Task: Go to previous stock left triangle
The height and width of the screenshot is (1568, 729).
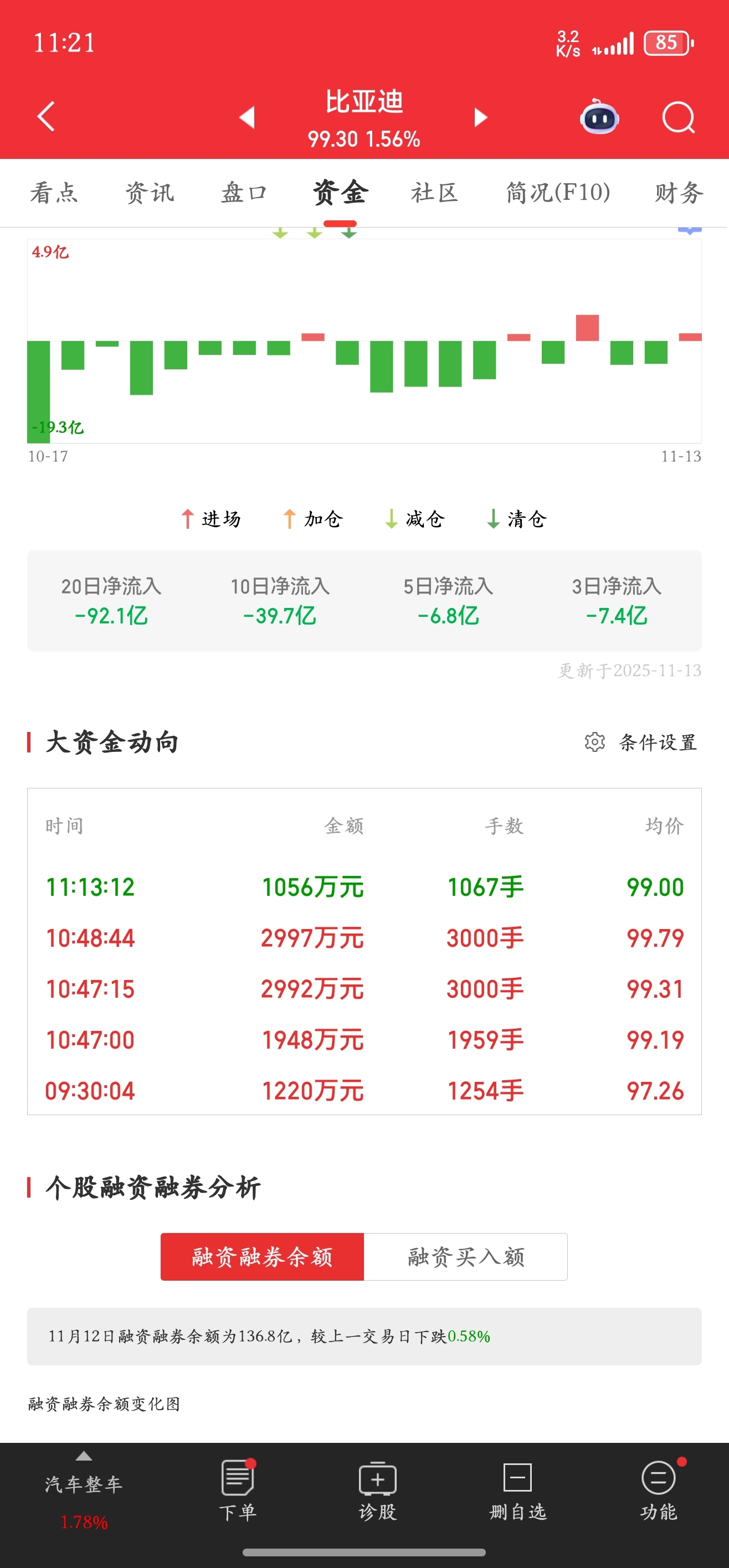Action: click(x=247, y=117)
